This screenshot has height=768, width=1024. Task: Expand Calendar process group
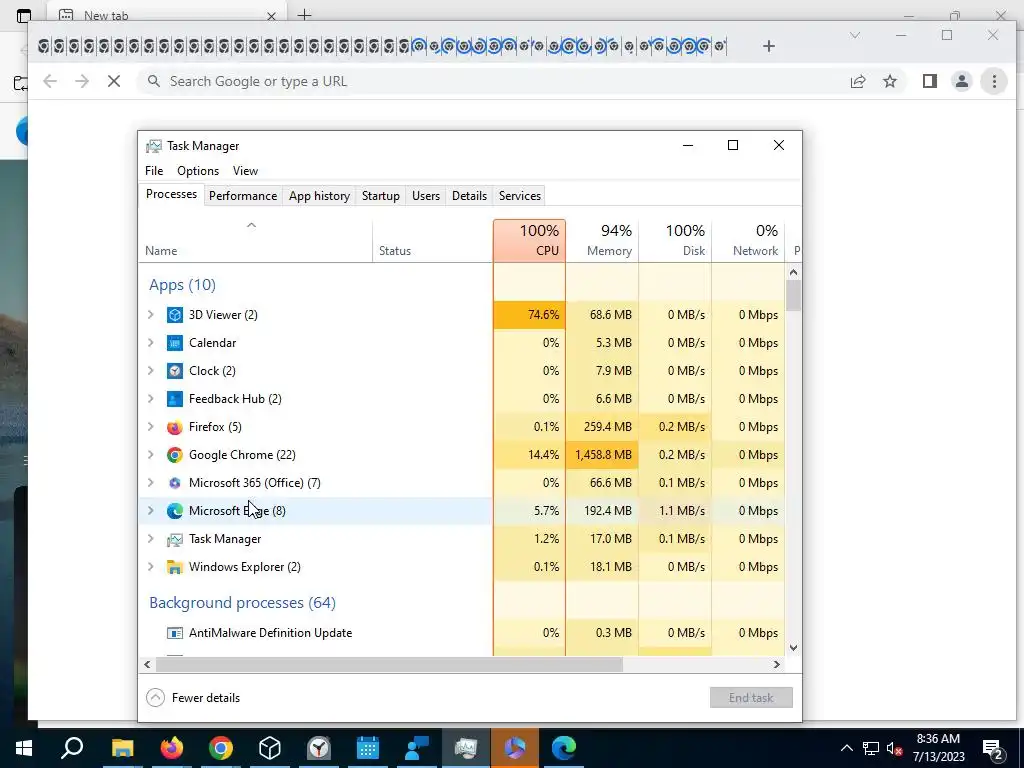pos(151,343)
